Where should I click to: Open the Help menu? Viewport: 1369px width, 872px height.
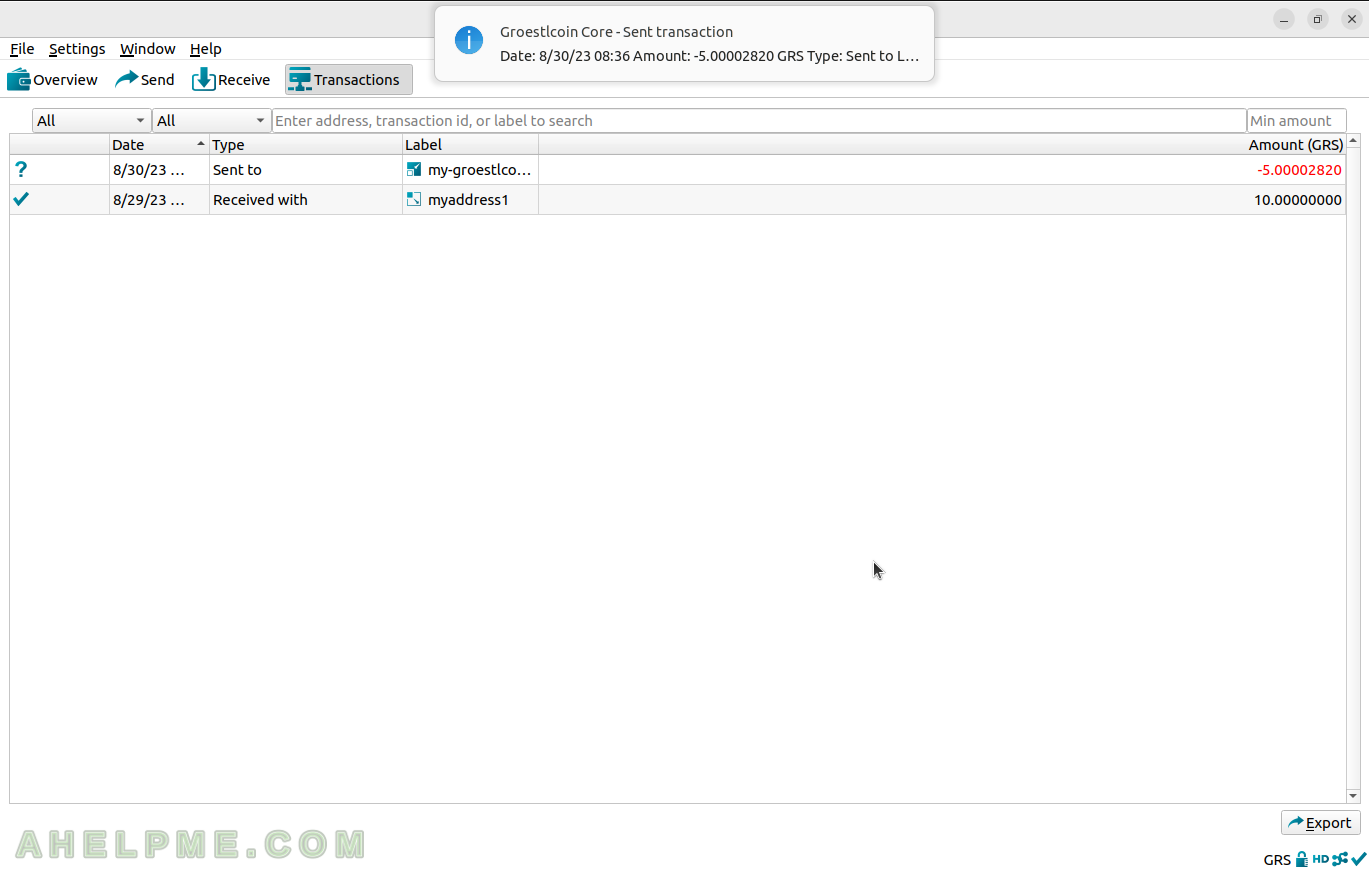pyautogui.click(x=205, y=49)
